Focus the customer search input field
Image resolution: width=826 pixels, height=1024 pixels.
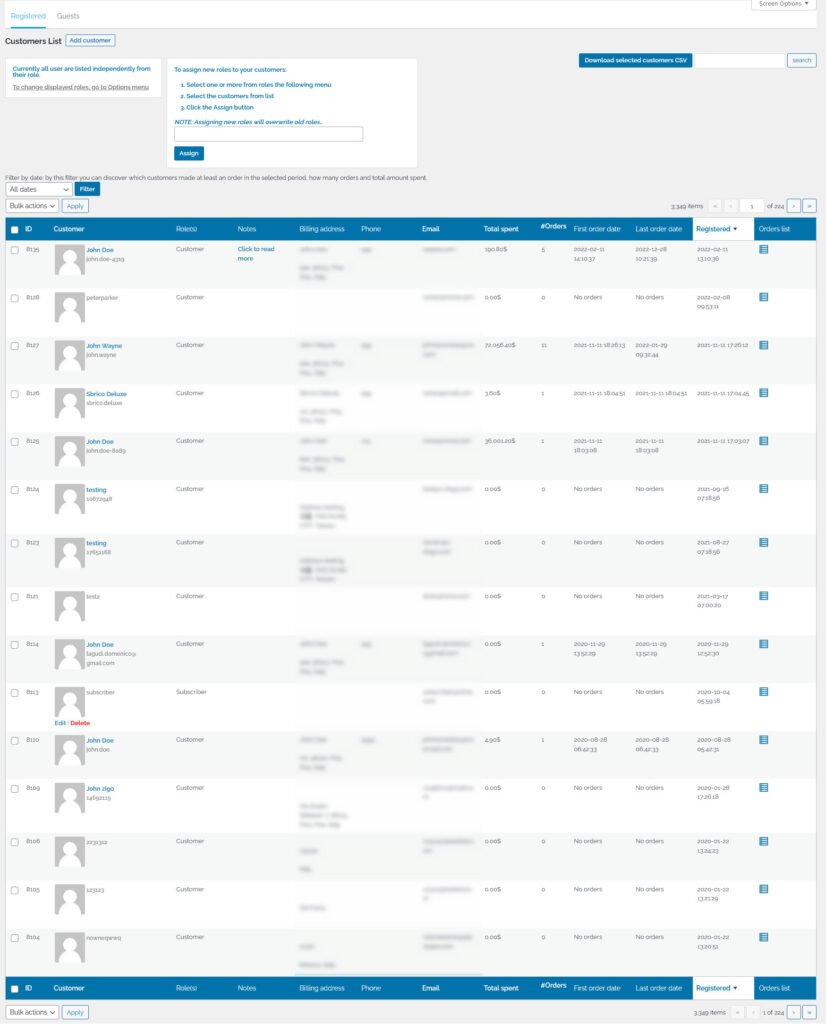739,61
